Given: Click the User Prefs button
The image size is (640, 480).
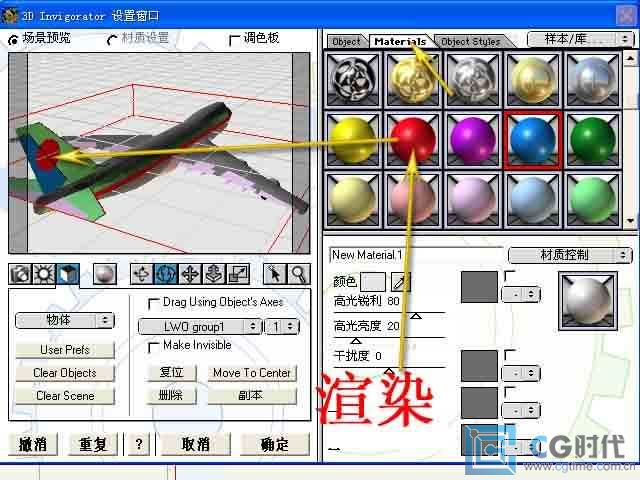Looking at the screenshot, I should pyautogui.click(x=65, y=350).
